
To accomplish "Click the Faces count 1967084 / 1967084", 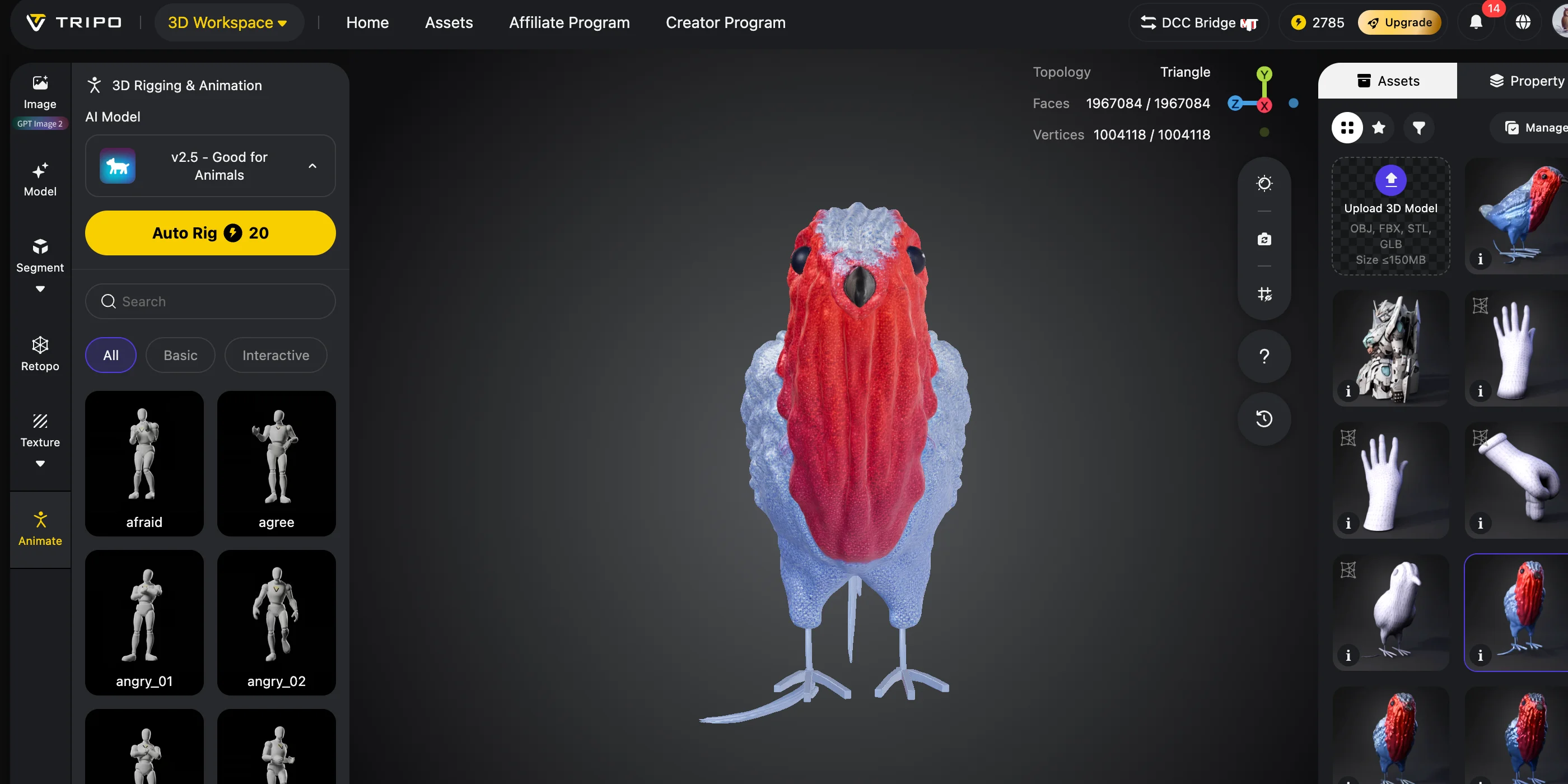I will pyautogui.click(x=1147, y=104).
